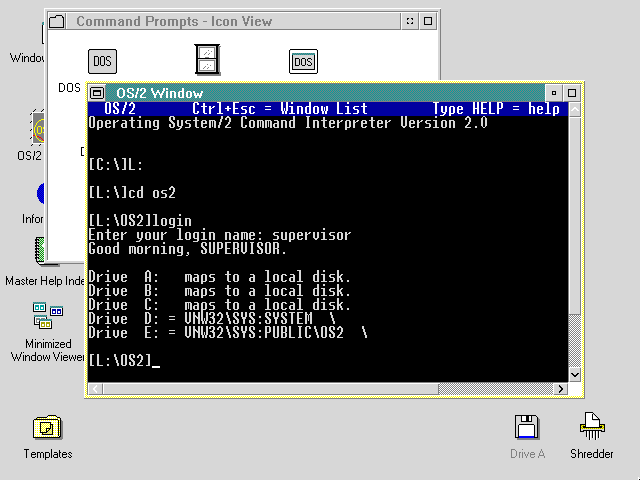Minimize the OS/2 Window

coord(554,93)
